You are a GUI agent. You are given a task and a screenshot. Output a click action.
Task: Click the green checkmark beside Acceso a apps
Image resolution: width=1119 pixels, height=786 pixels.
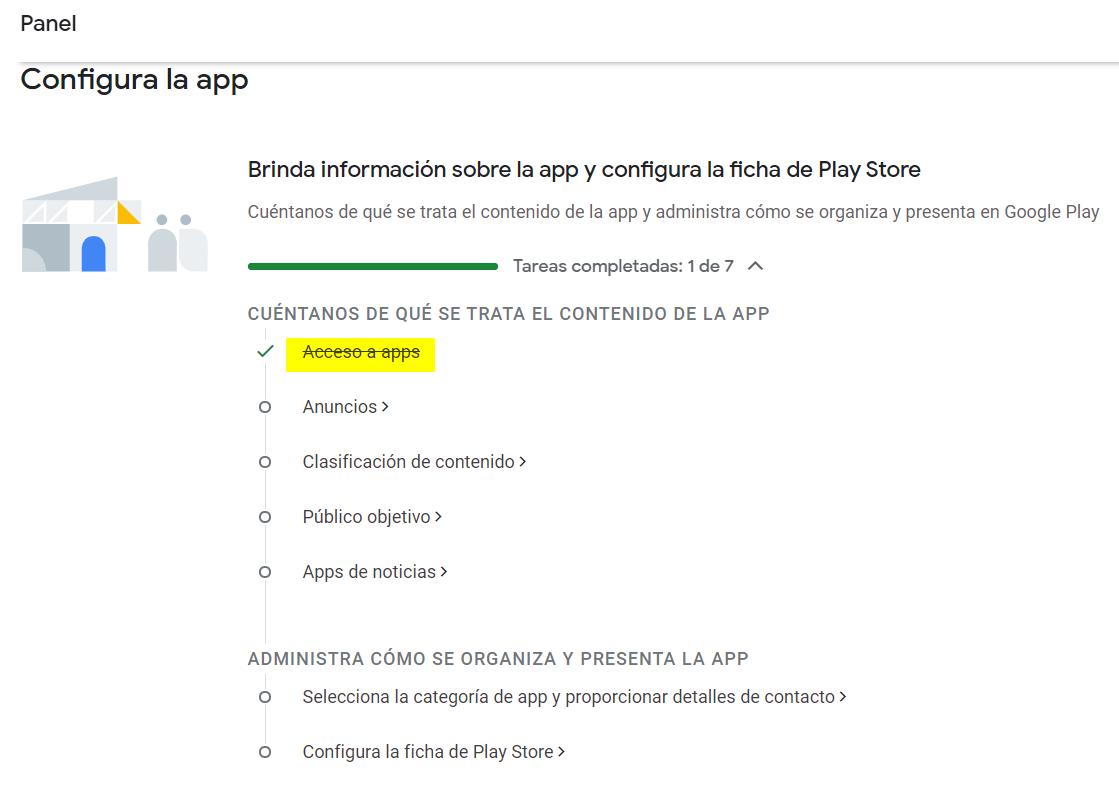coord(265,351)
